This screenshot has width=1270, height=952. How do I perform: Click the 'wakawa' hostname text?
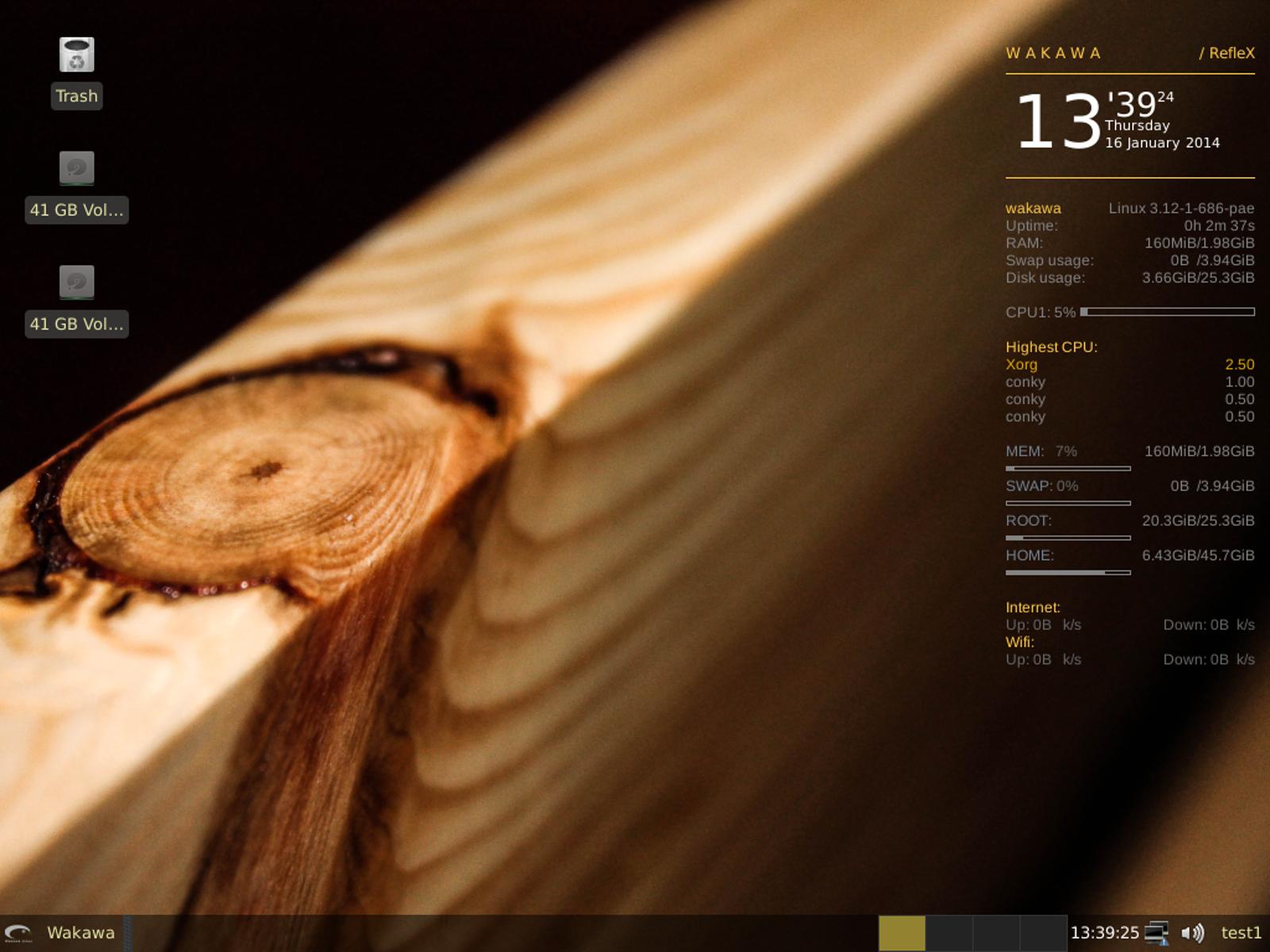point(1033,209)
